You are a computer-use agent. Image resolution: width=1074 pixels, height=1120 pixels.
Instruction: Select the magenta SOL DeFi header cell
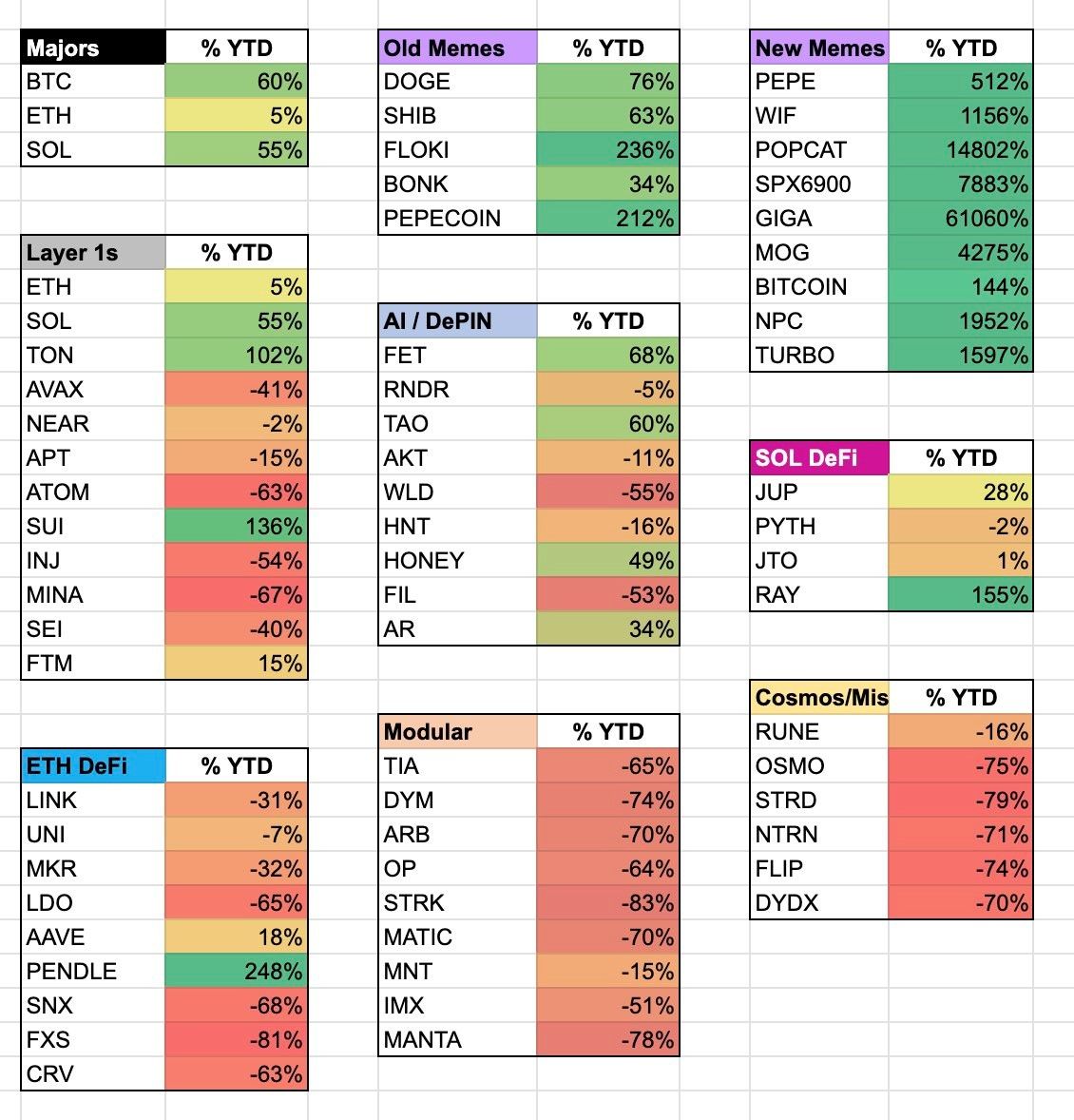coord(819,458)
